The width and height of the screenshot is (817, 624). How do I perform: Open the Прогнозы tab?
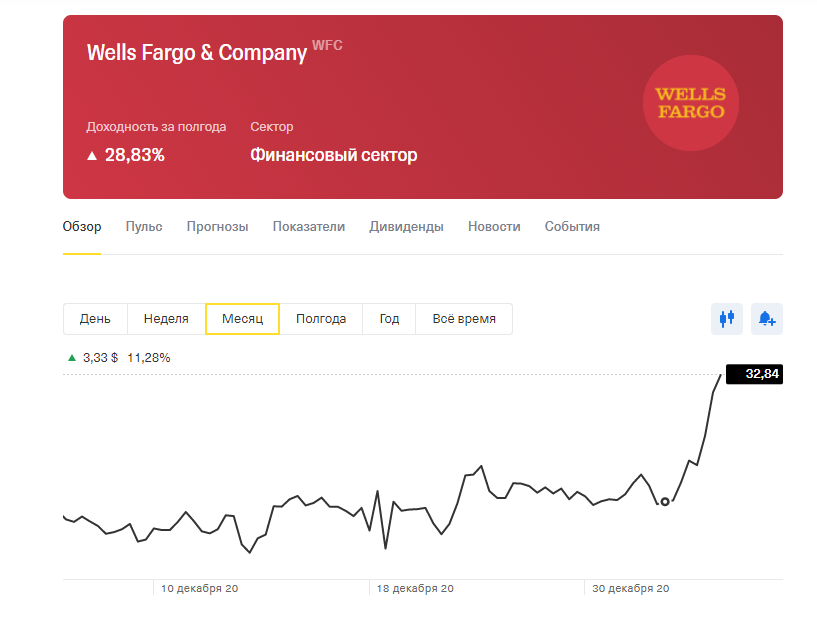coord(217,227)
